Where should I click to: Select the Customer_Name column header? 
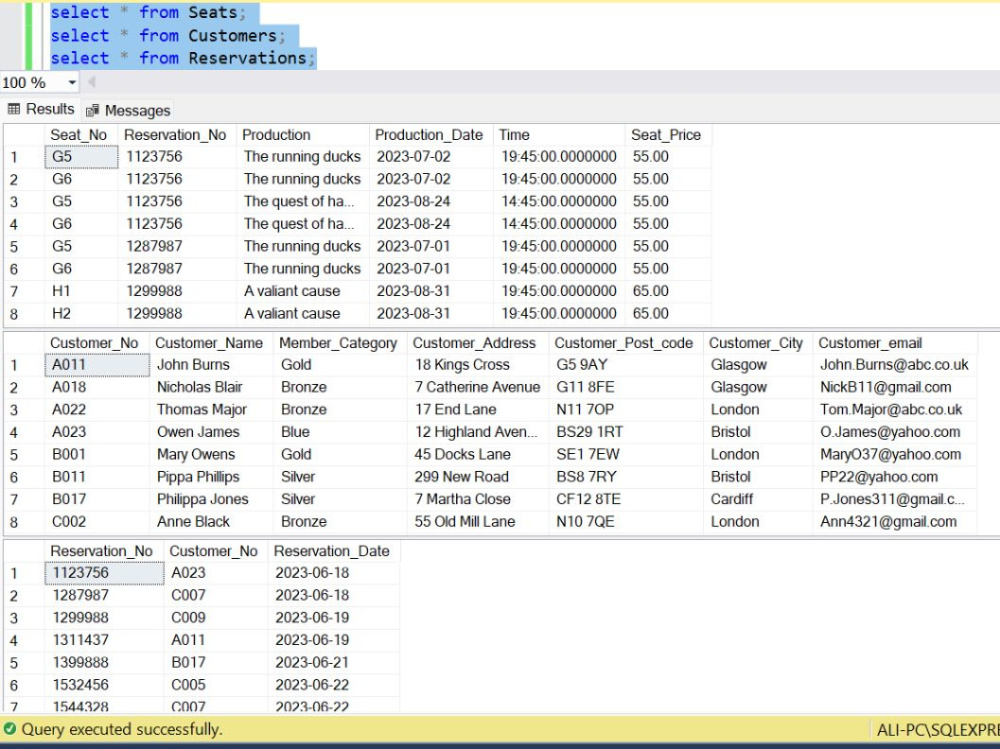click(209, 343)
